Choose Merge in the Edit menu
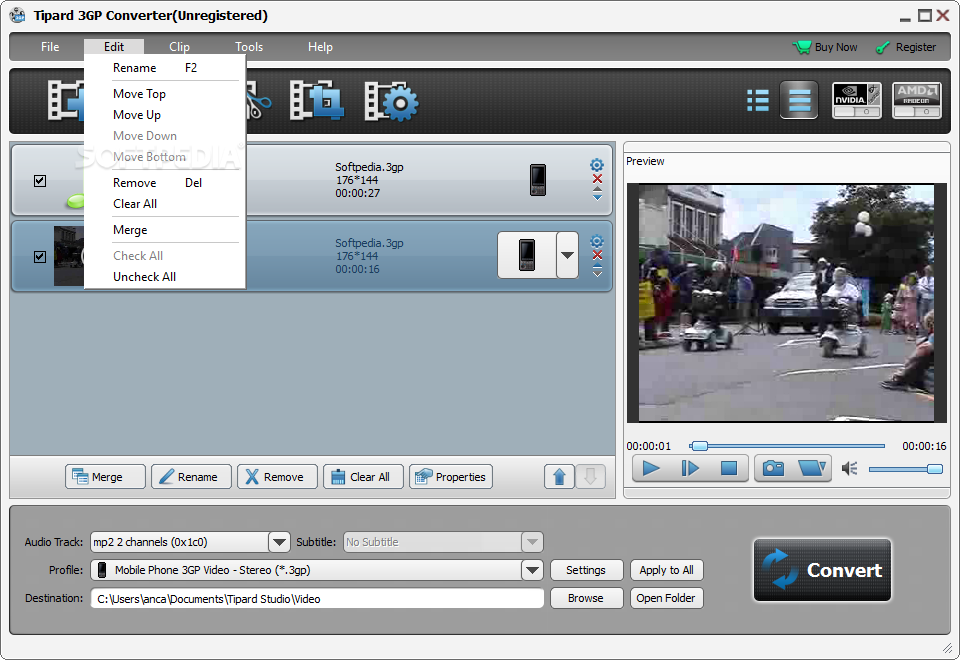 point(164,230)
